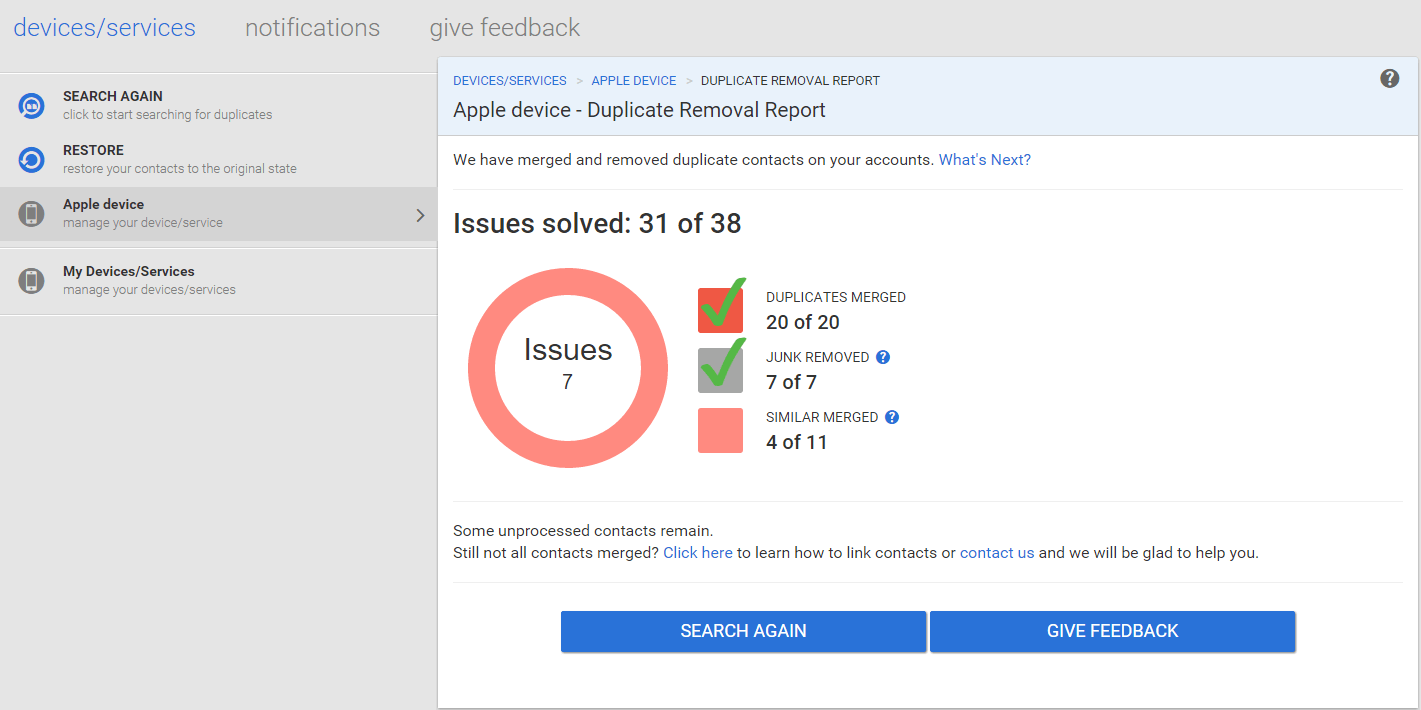
Task: Click the Restore circular arrow icon
Action: (x=32, y=159)
